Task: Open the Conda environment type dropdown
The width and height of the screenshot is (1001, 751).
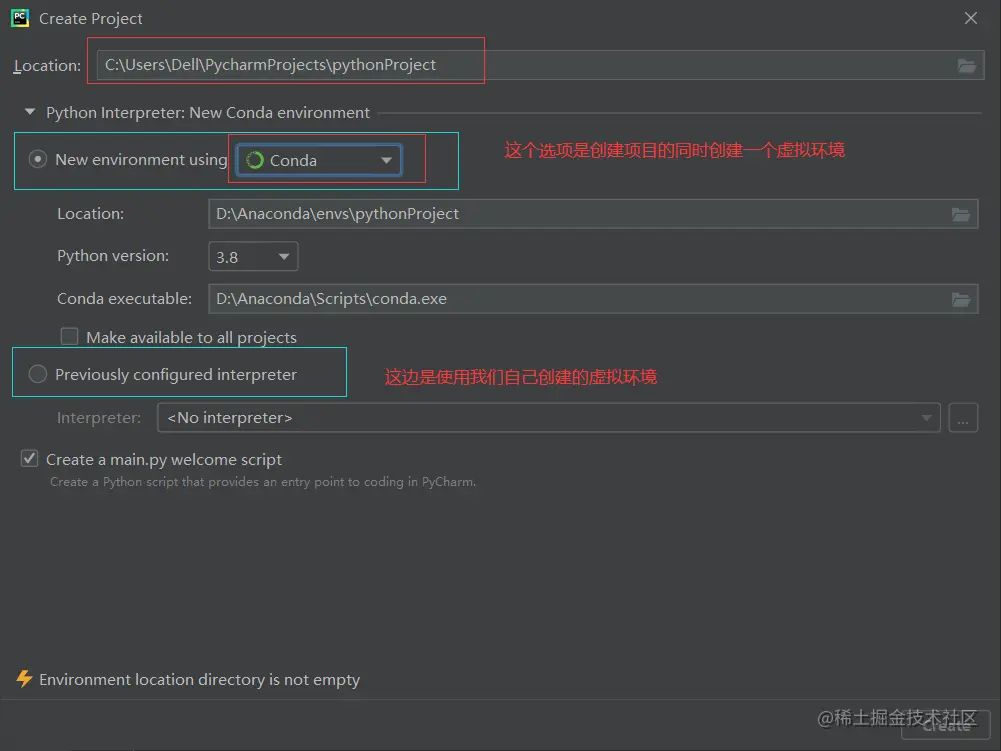Action: (x=319, y=160)
